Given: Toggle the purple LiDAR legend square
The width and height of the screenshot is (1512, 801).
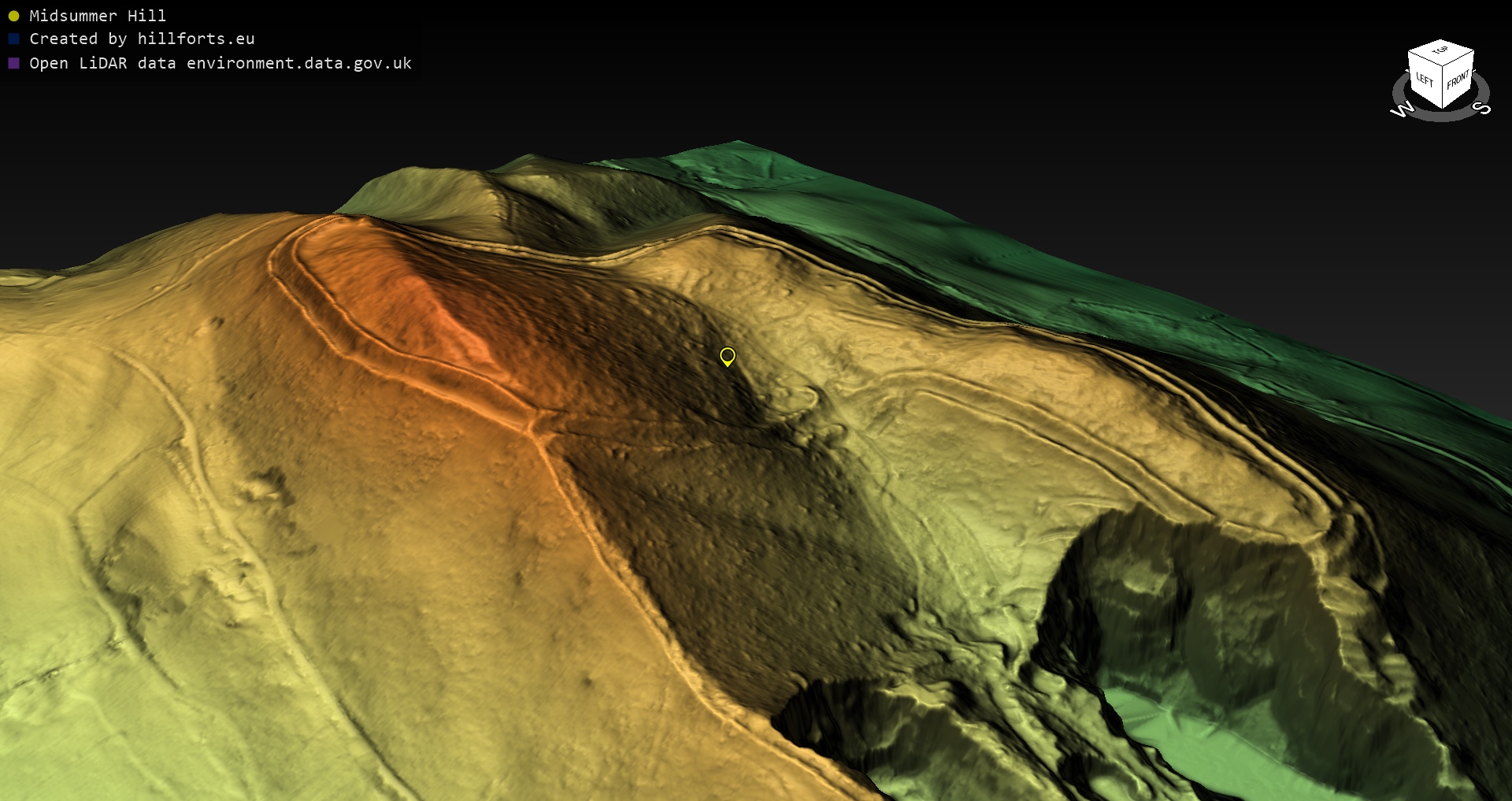Looking at the screenshot, I should (x=13, y=63).
